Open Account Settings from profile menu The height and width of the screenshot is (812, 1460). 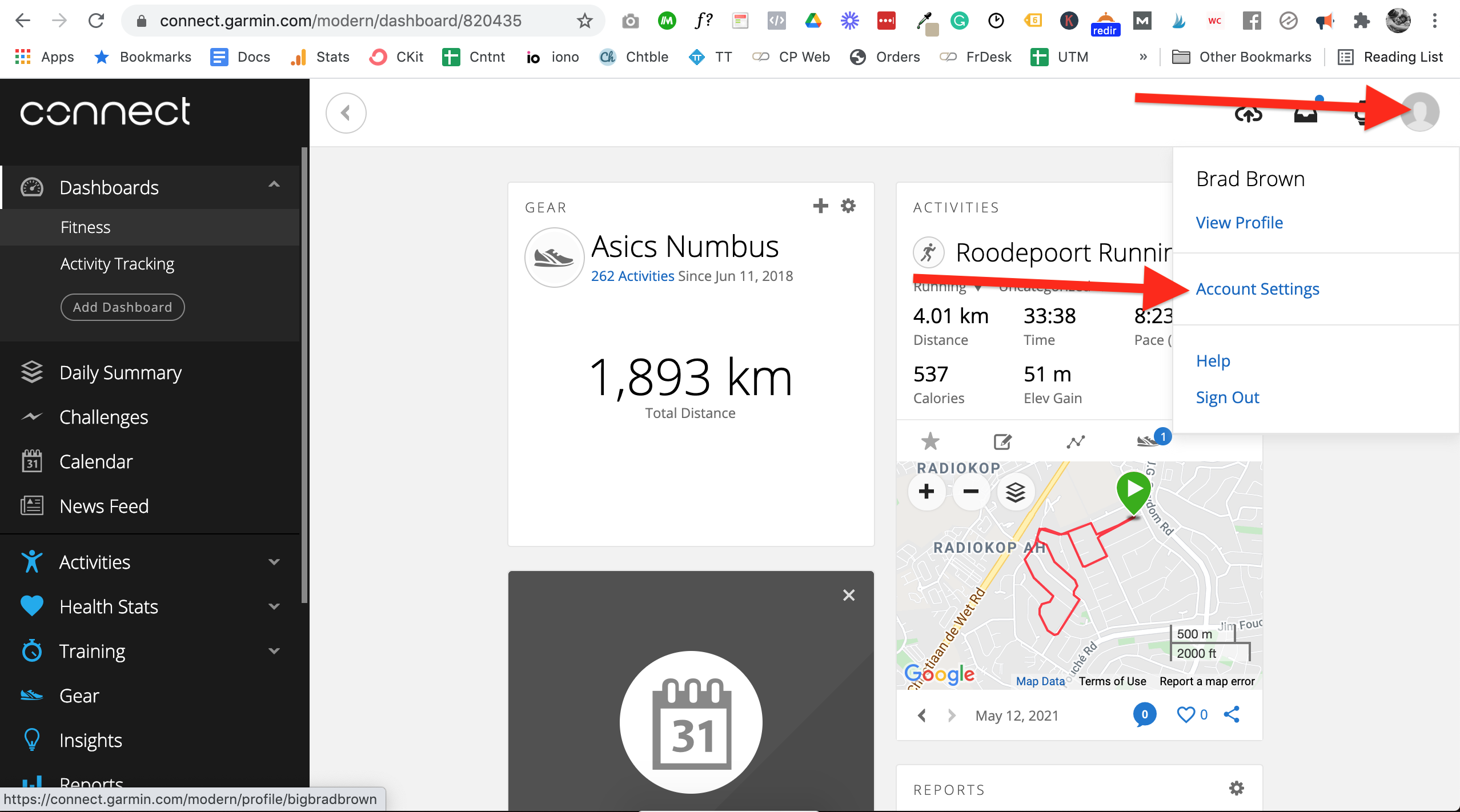pyautogui.click(x=1257, y=289)
